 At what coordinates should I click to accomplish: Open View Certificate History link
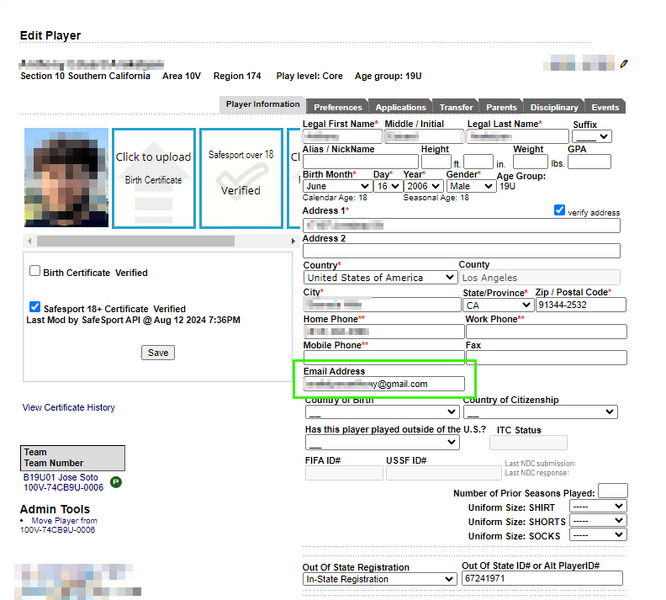[x=68, y=408]
